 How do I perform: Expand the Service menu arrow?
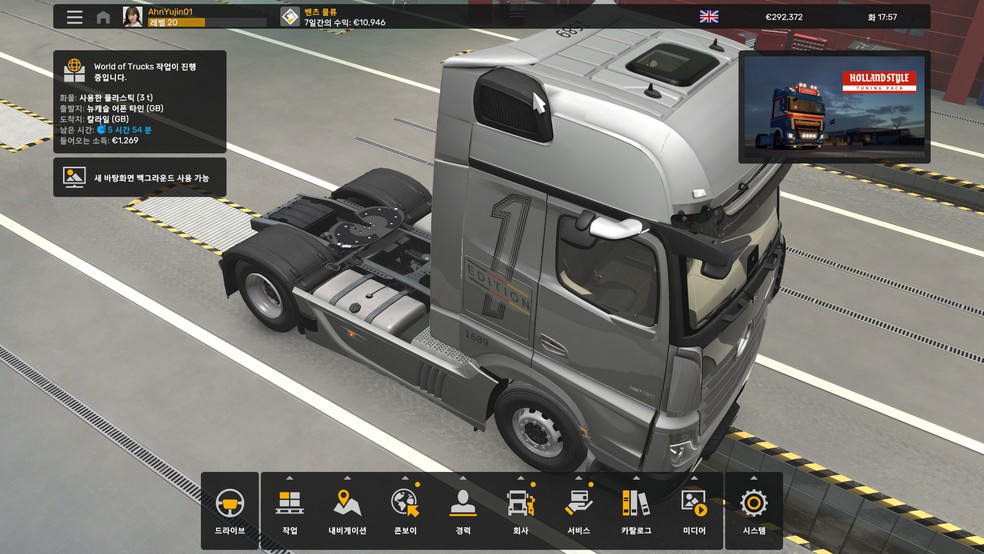579,478
